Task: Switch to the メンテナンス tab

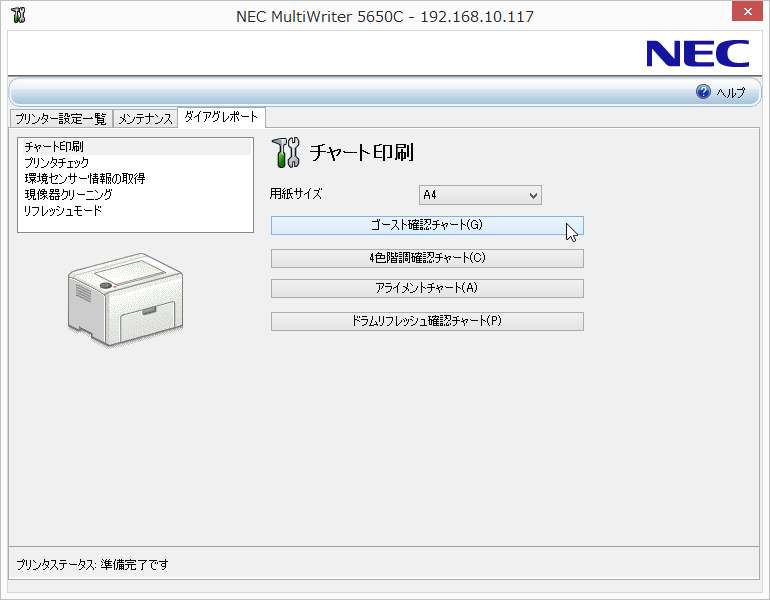Action: click(145, 119)
